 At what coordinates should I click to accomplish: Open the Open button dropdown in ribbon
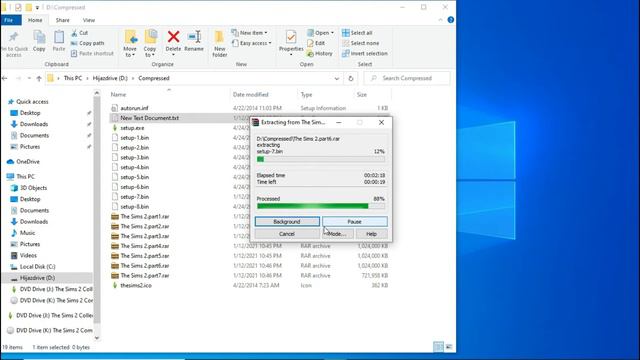(332, 33)
